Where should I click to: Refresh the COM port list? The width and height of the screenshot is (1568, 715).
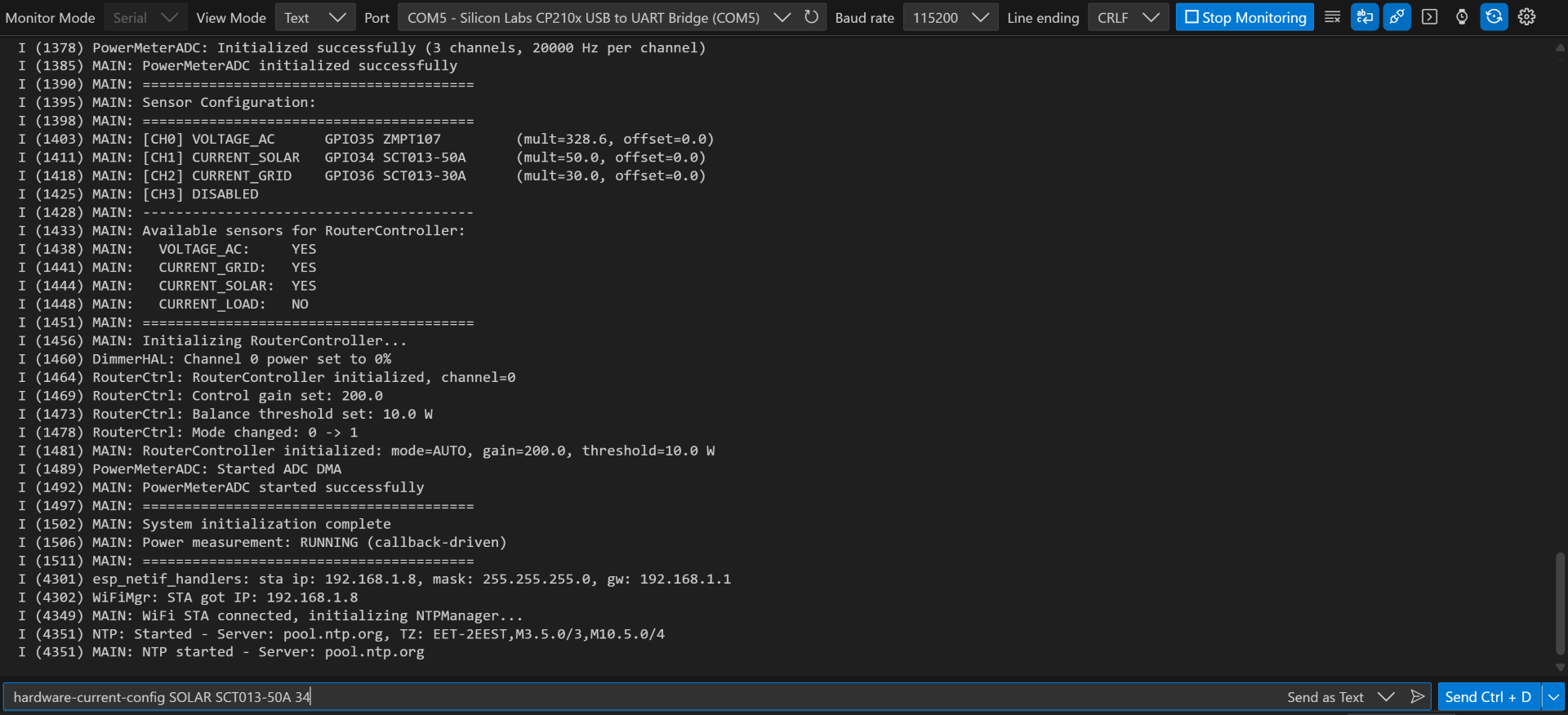(x=811, y=17)
